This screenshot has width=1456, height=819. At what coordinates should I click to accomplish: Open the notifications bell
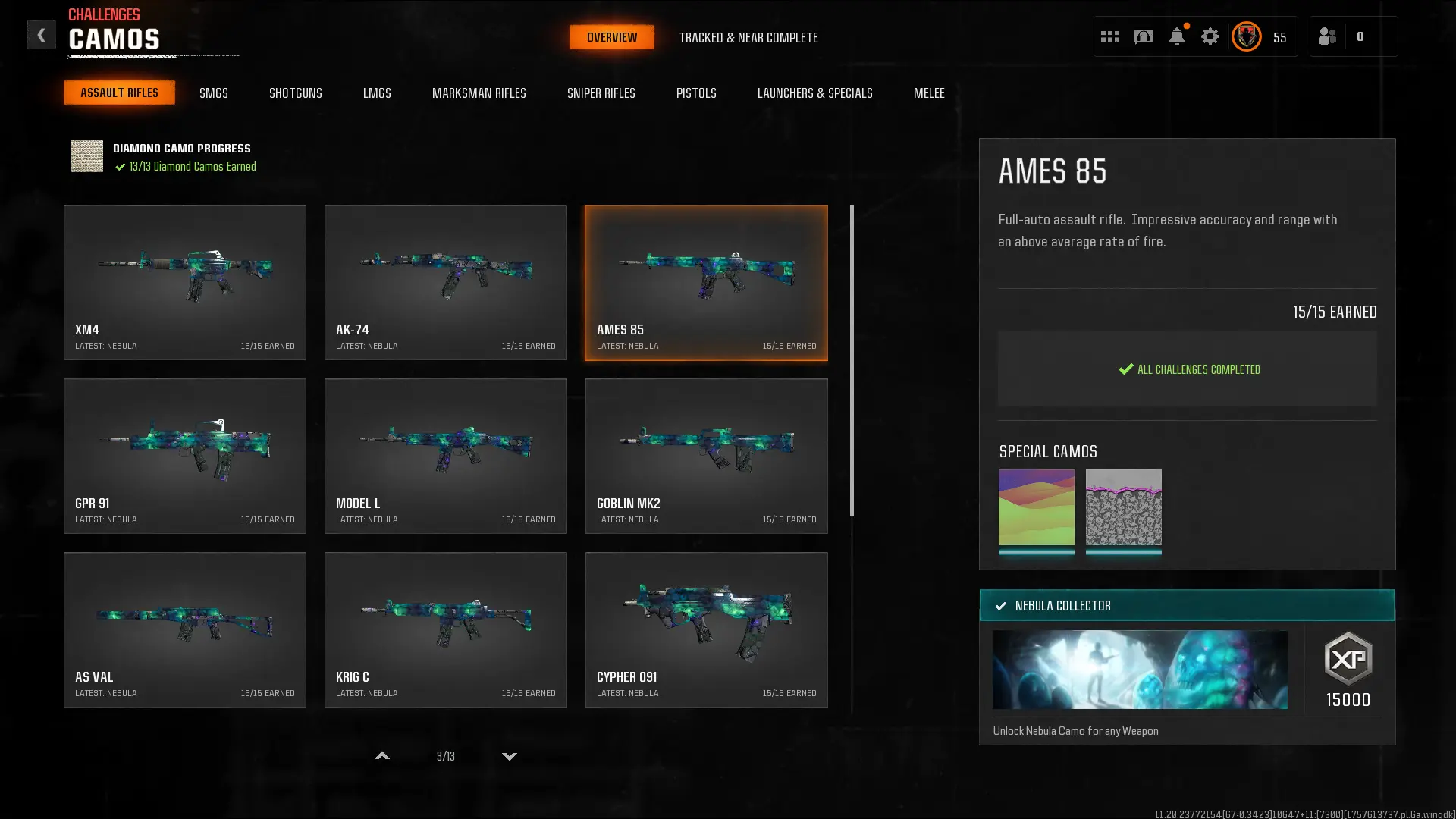point(1176,36)
